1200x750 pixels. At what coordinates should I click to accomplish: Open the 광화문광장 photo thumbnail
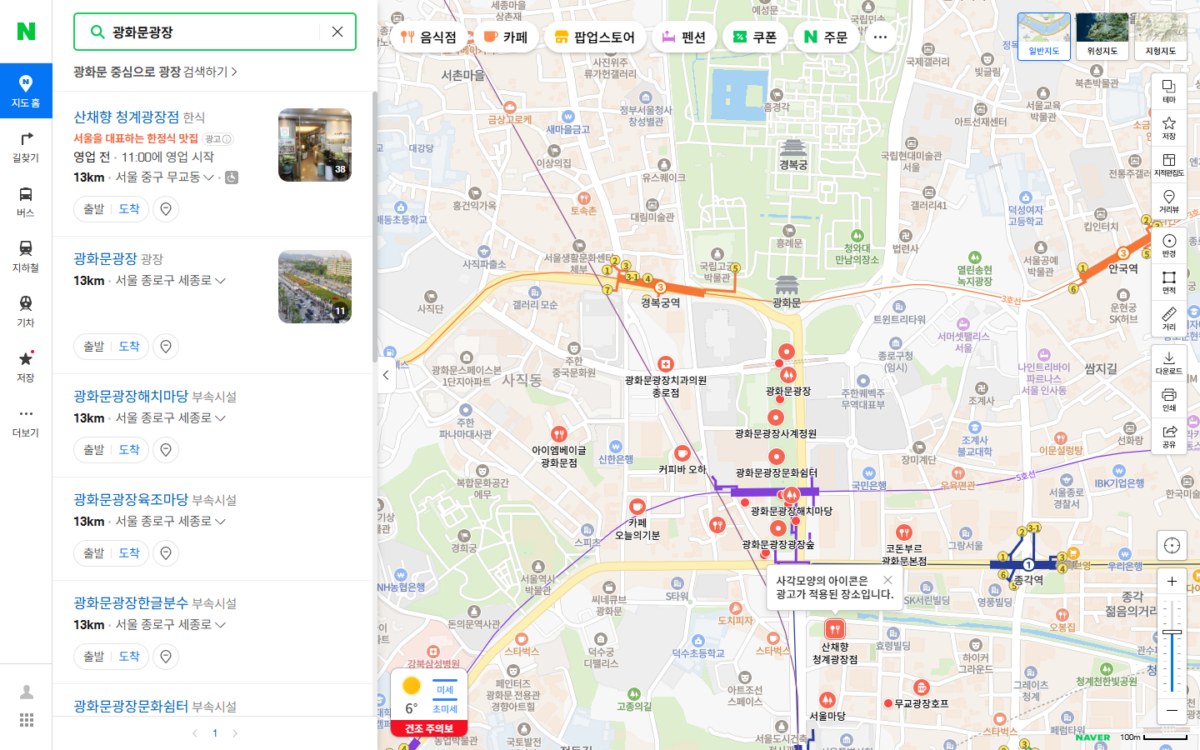pyautogui.click(x=314, y=287)
